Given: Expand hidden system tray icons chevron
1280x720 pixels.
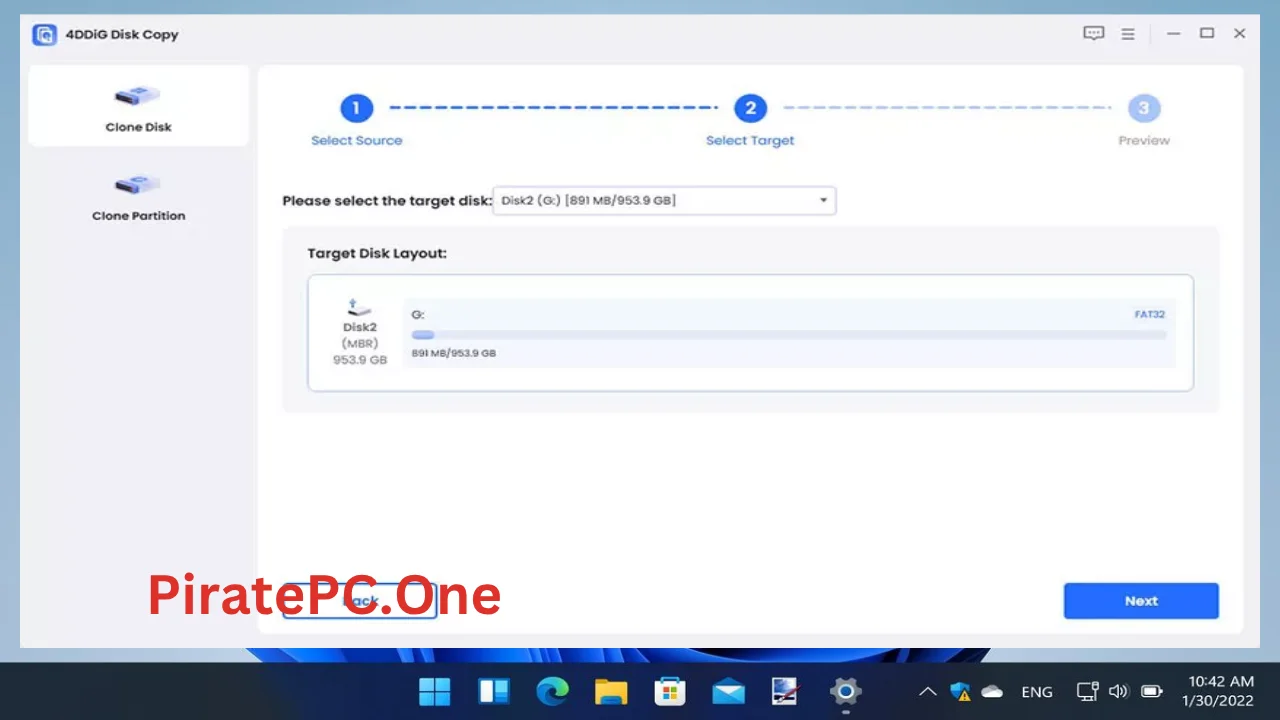Looking at the screenshot, I should tap(928, 691).
